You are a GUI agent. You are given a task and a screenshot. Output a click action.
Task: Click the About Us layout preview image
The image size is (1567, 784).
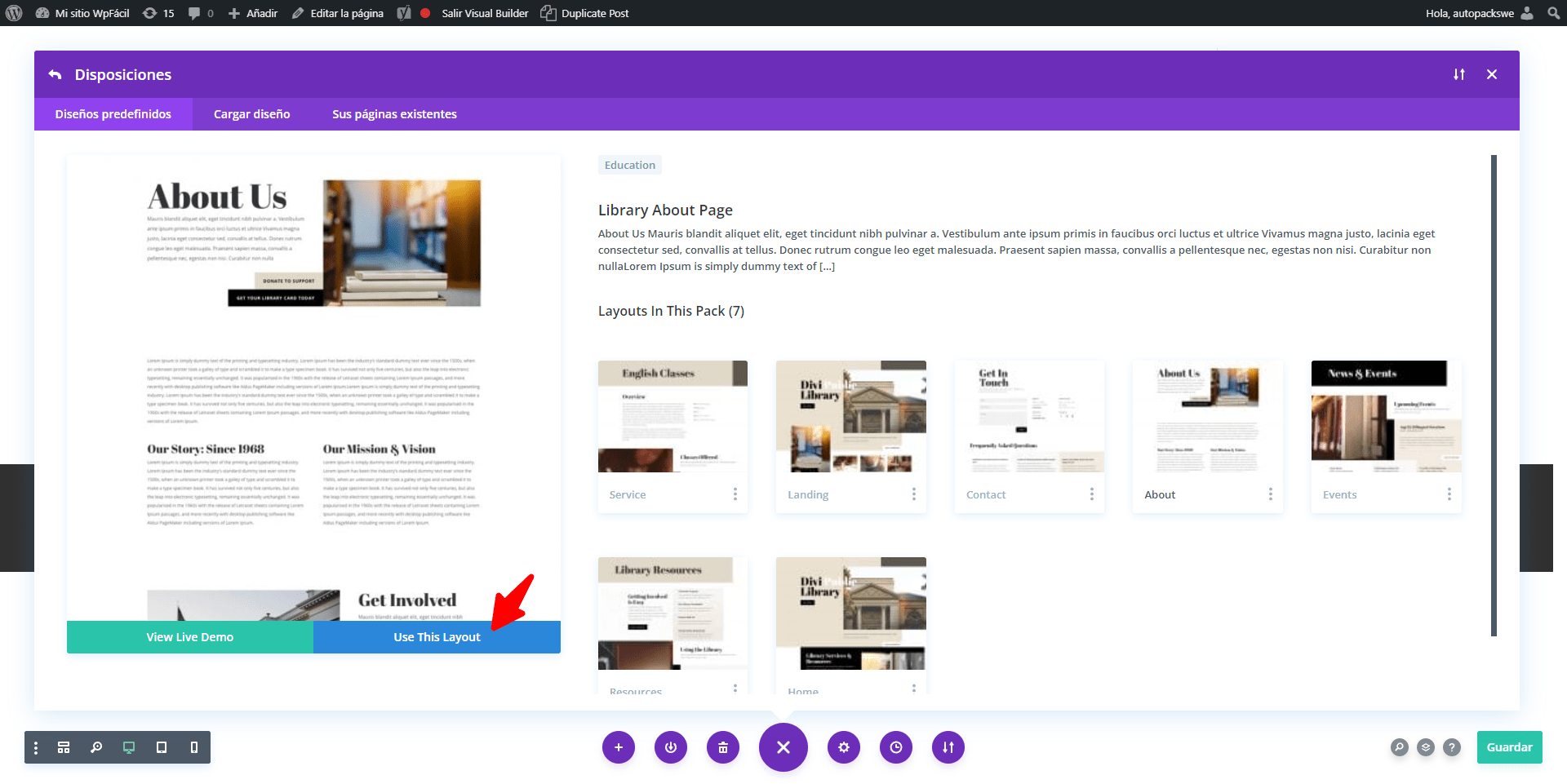(x=313, y=388)
